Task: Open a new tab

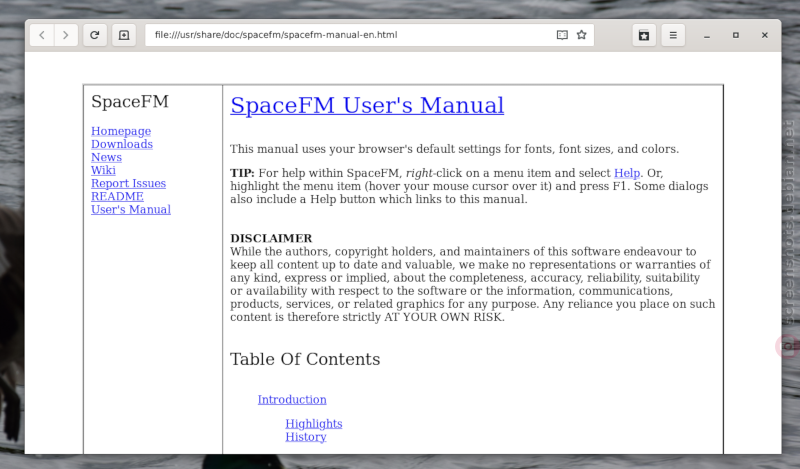Action: point(124,35)
